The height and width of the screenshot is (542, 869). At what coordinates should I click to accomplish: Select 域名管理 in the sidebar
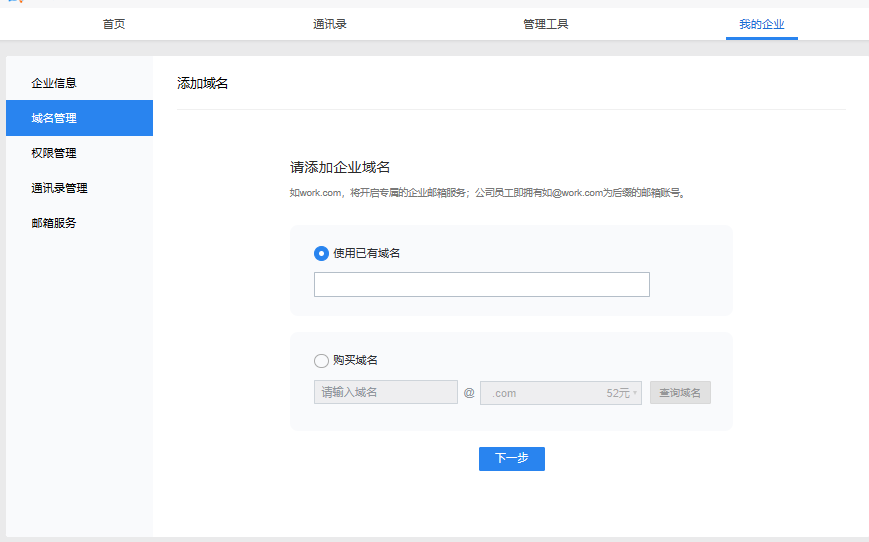point(54,118)
